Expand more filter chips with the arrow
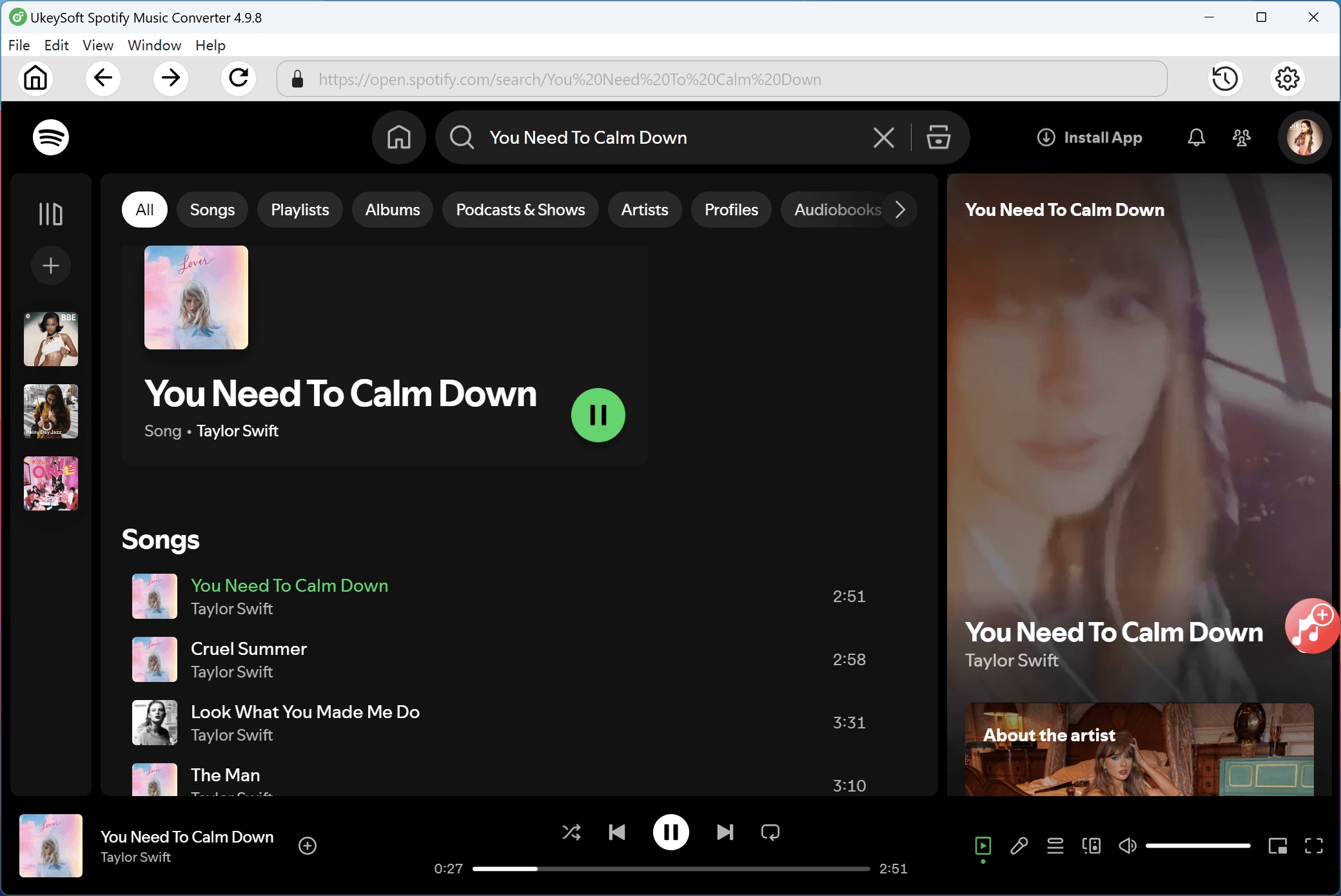The width and height of the screenshot is (1341, 896). click(901, 209)
